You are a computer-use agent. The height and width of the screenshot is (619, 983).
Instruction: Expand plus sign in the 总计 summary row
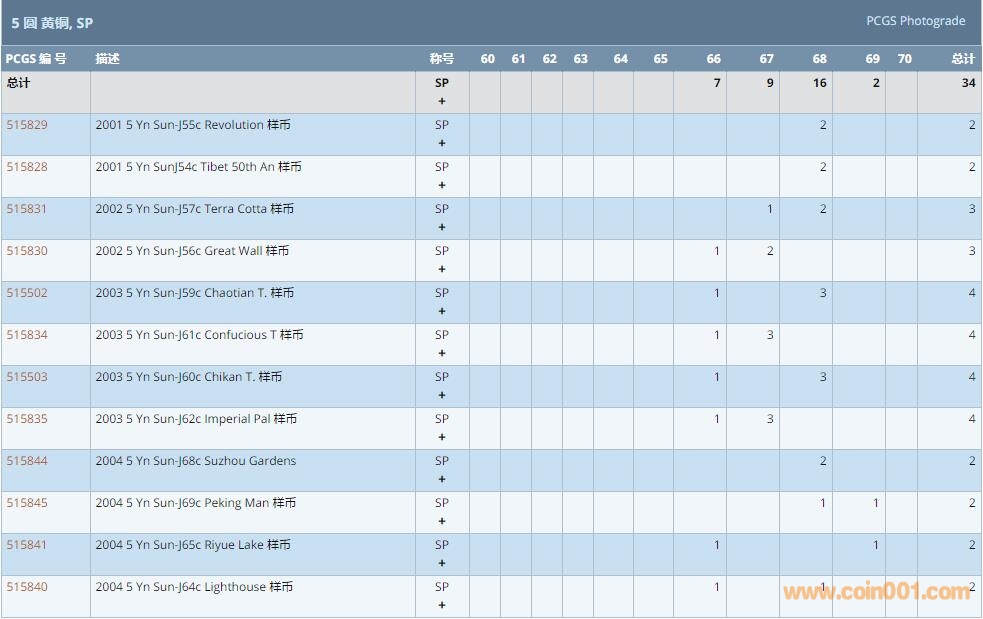pos(442,101)
